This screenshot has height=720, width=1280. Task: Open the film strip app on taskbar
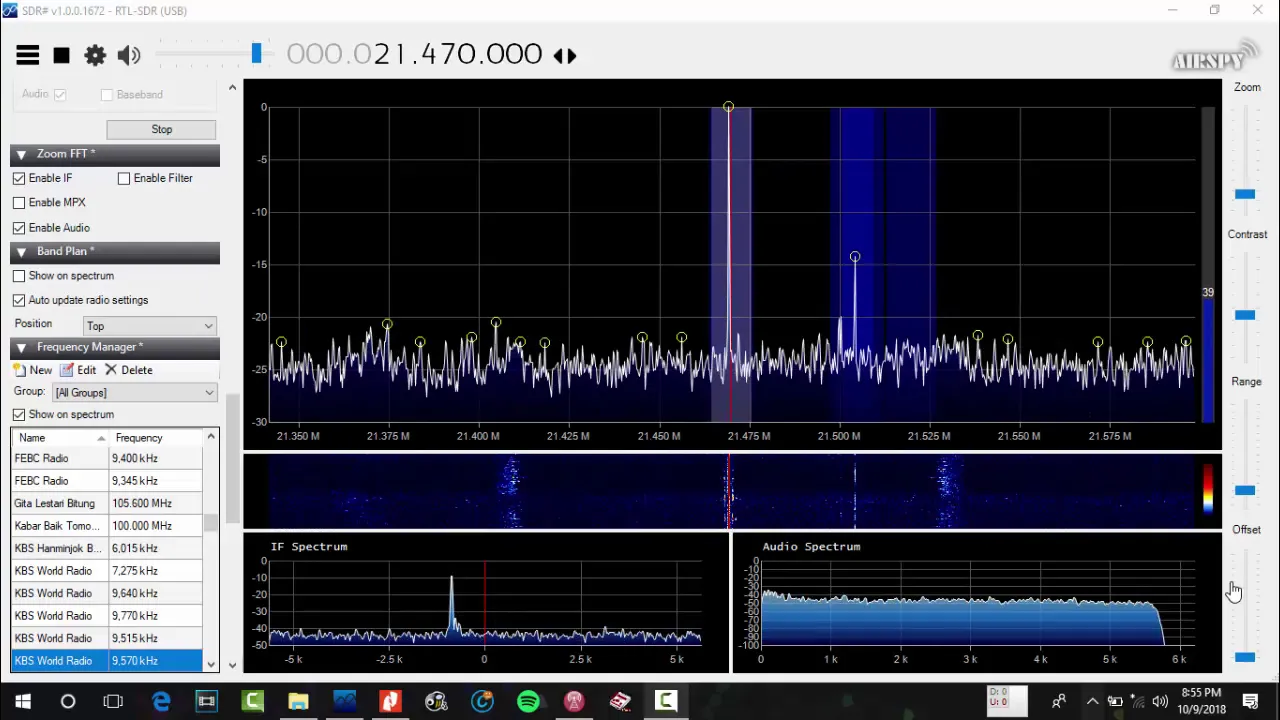206,701
